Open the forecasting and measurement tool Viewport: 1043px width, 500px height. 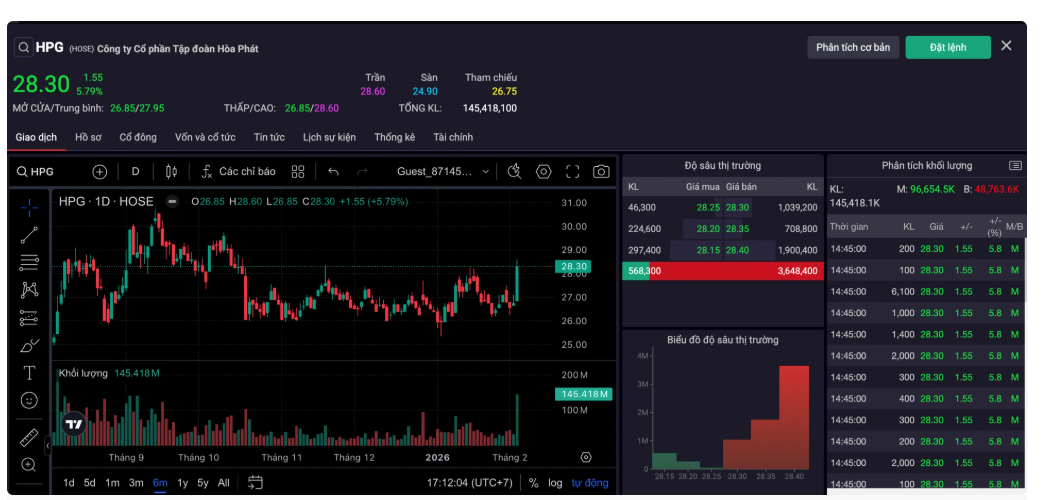coord(29,318)
